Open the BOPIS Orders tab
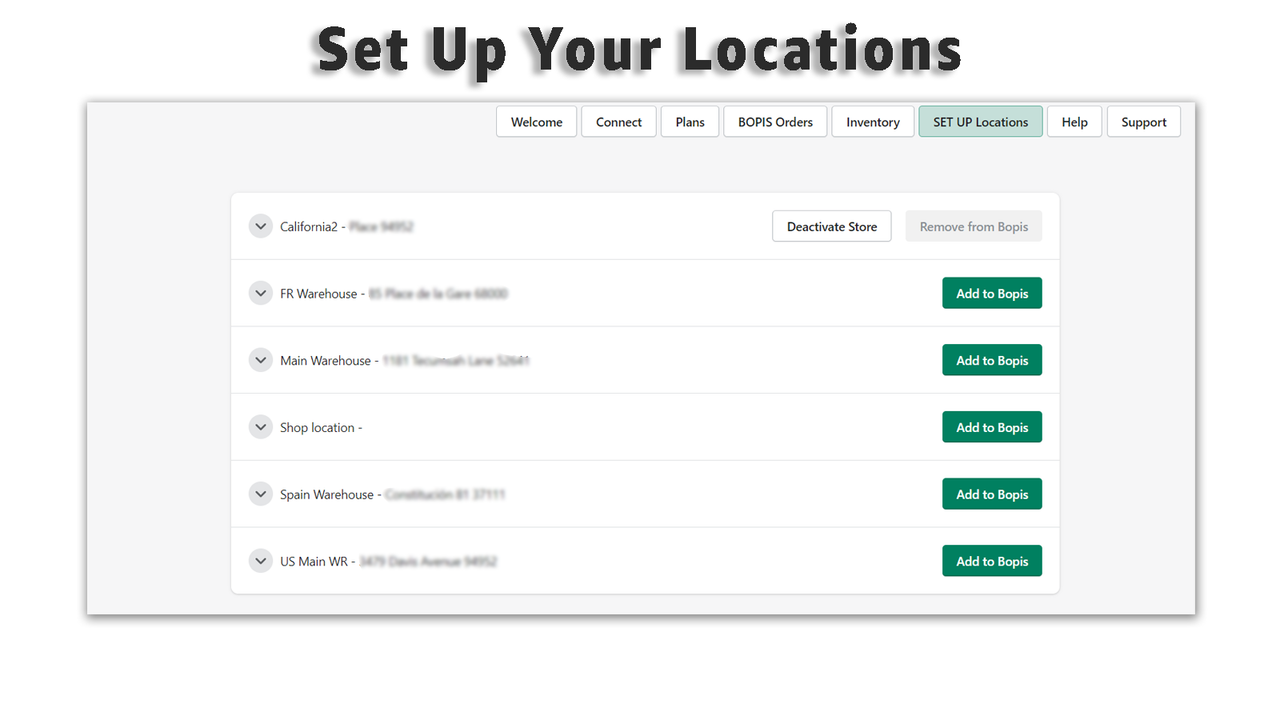This screenshot has height=720, width=1280. (x=774, y=121)
